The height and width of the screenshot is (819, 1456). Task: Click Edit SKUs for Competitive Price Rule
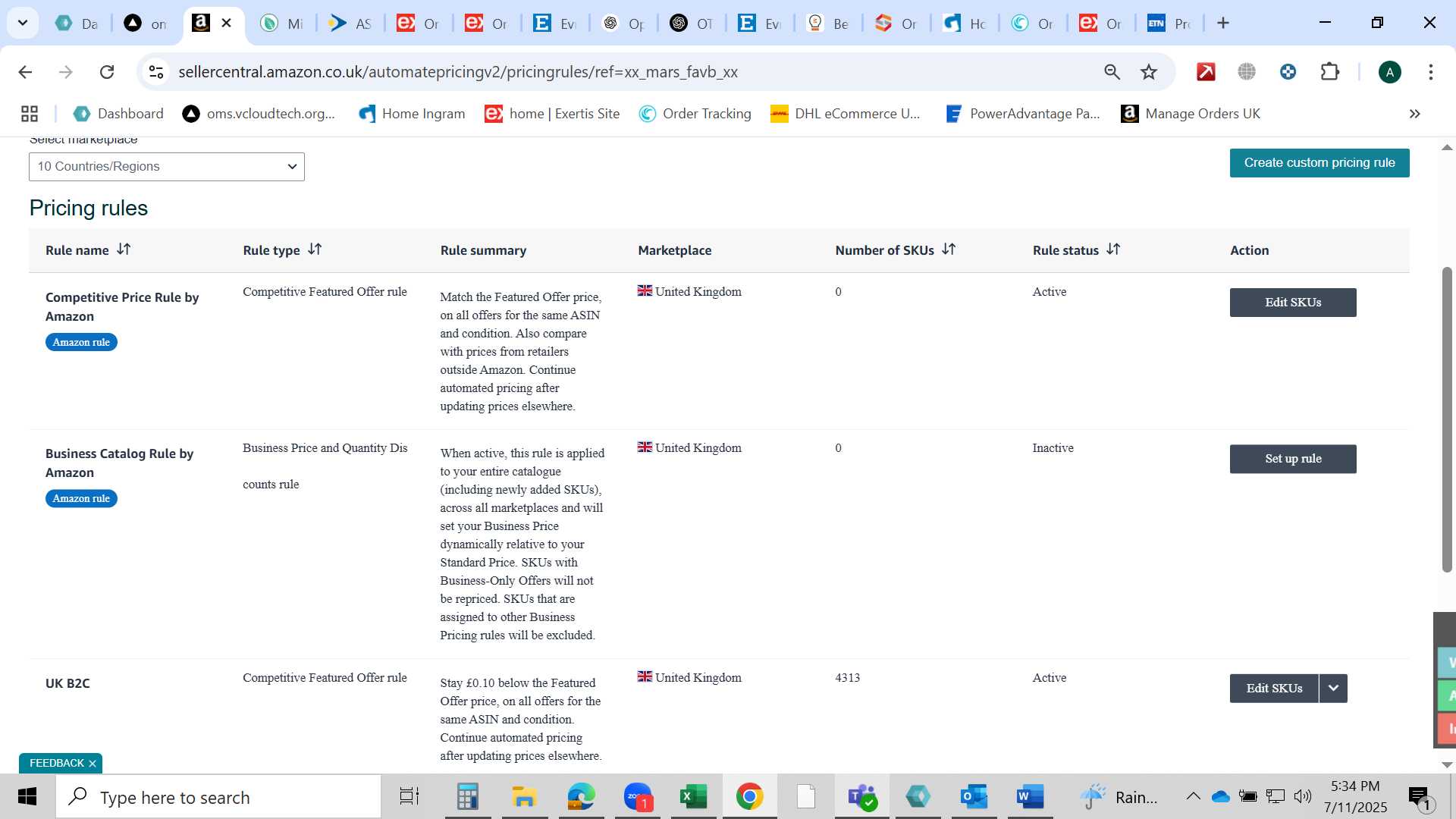pyautogui.click(x=1293, y=303)
